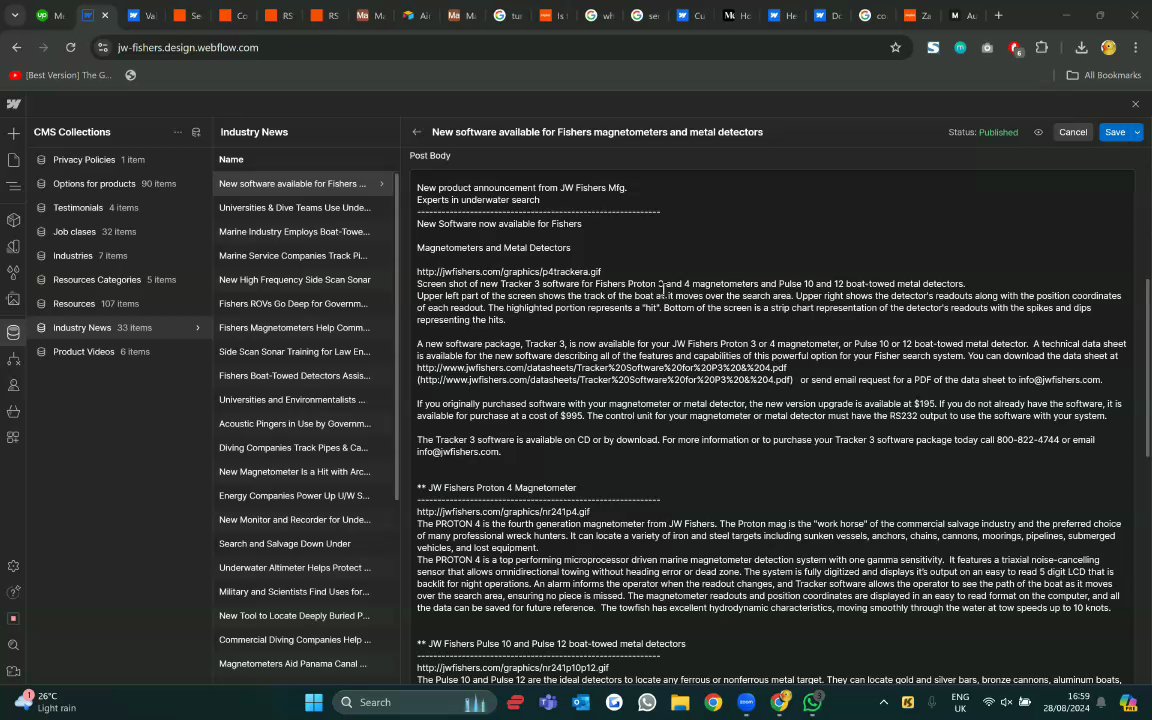
Task: Open tab search dropdown arrow
Action: click(15, 15)
